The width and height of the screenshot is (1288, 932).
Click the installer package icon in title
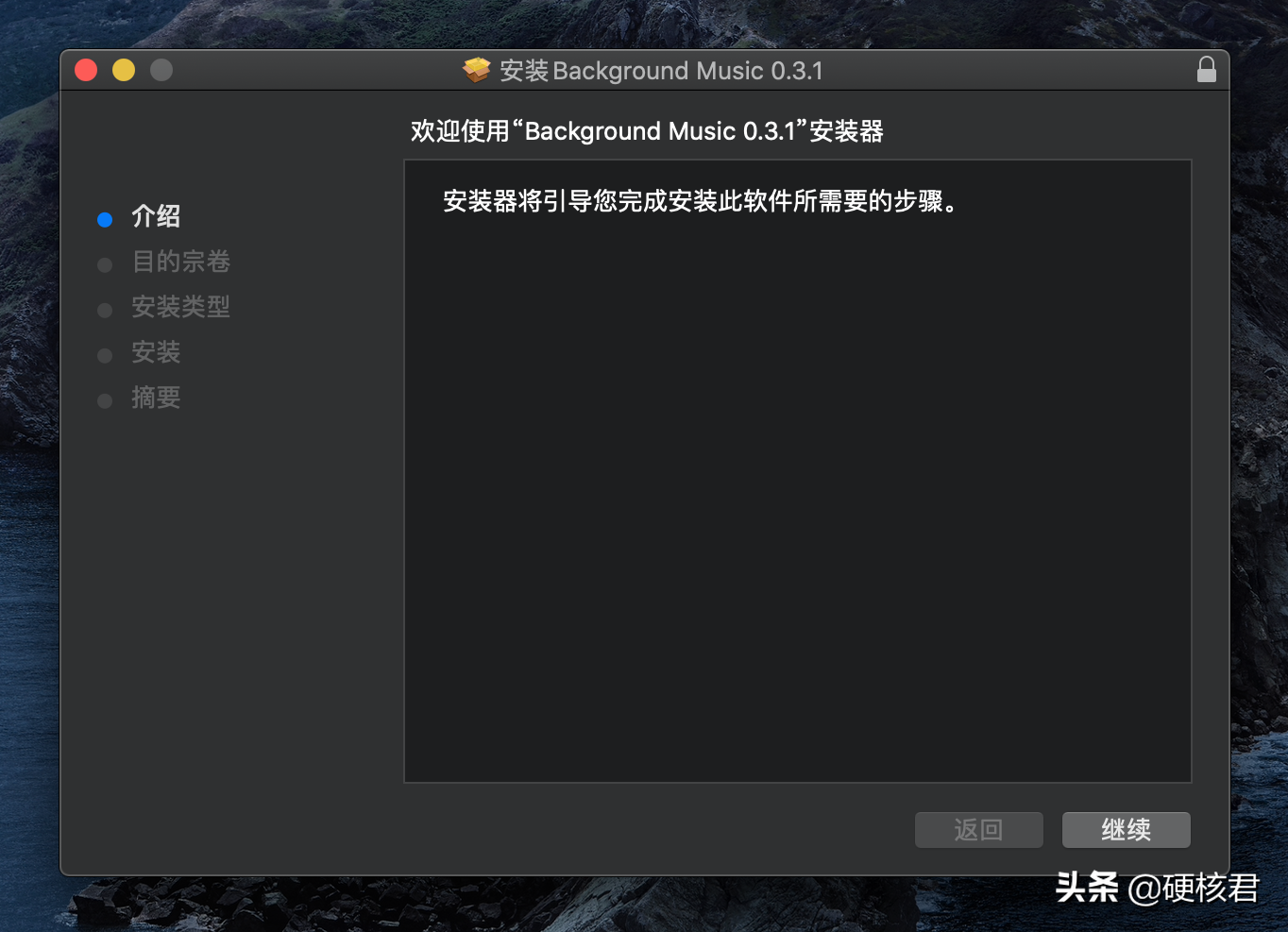point(477,70)
